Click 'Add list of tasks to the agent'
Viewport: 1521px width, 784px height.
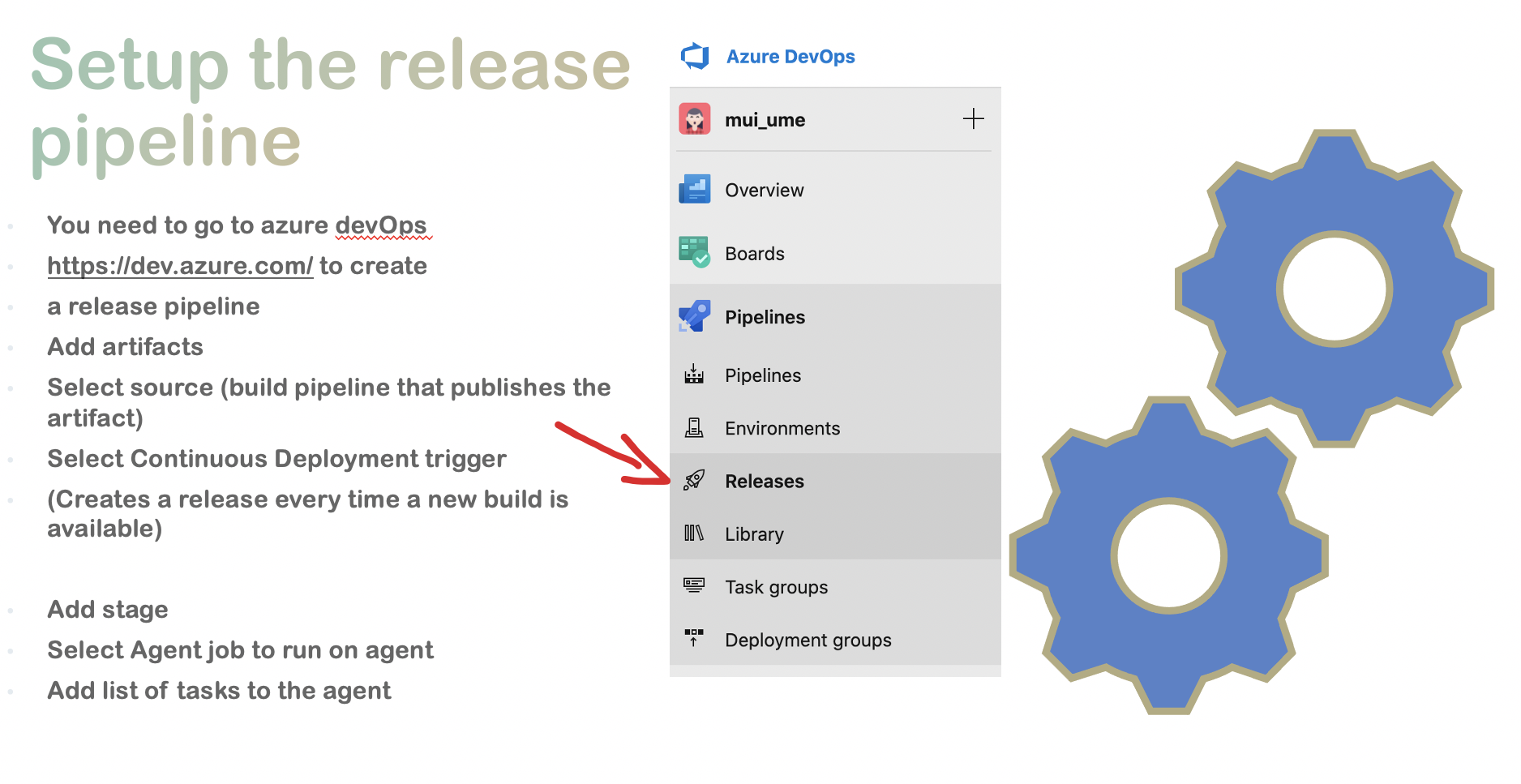pyautogui.click(x=219, y=691)
